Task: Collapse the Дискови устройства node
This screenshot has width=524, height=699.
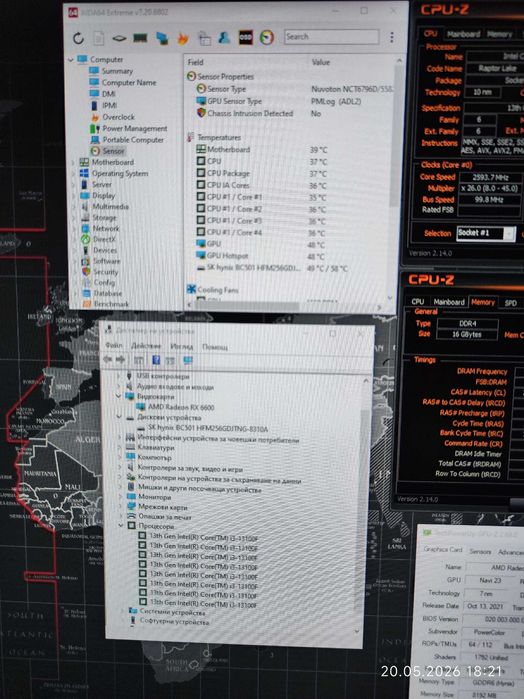Action: tap(120, 417)
